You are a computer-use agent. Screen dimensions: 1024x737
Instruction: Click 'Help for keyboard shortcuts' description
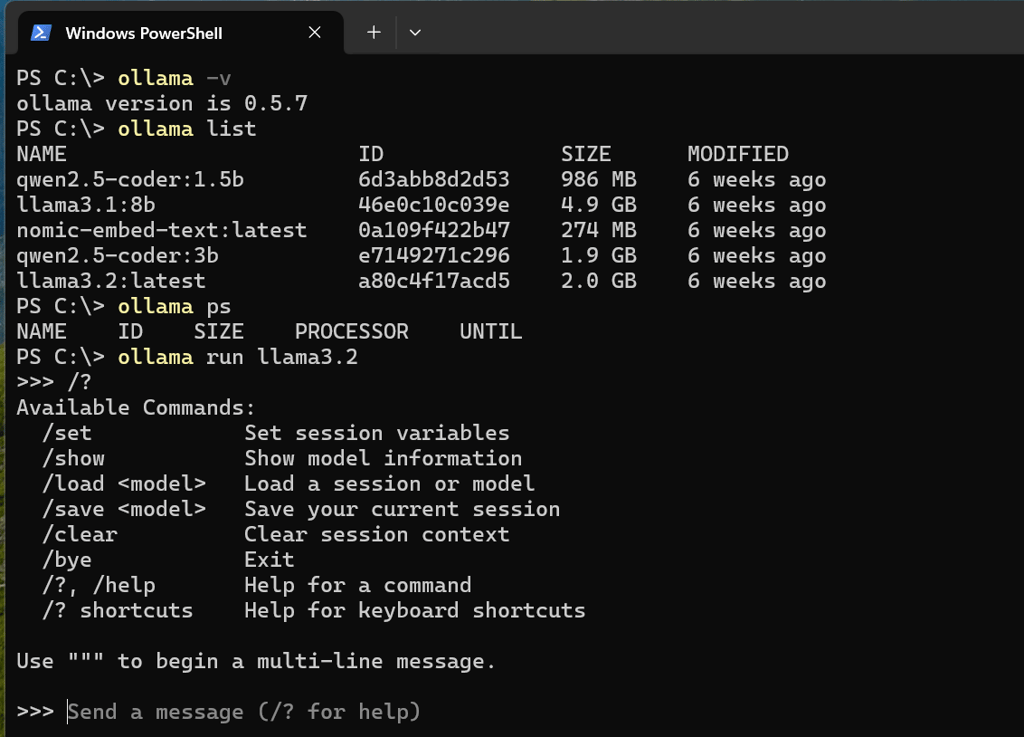click(415, 611)
